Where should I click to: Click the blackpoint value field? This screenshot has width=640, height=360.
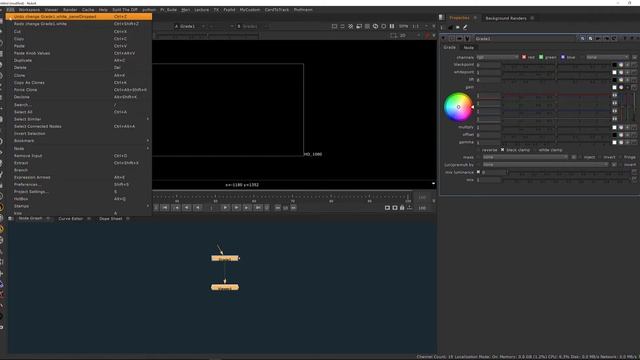point(488,65)
